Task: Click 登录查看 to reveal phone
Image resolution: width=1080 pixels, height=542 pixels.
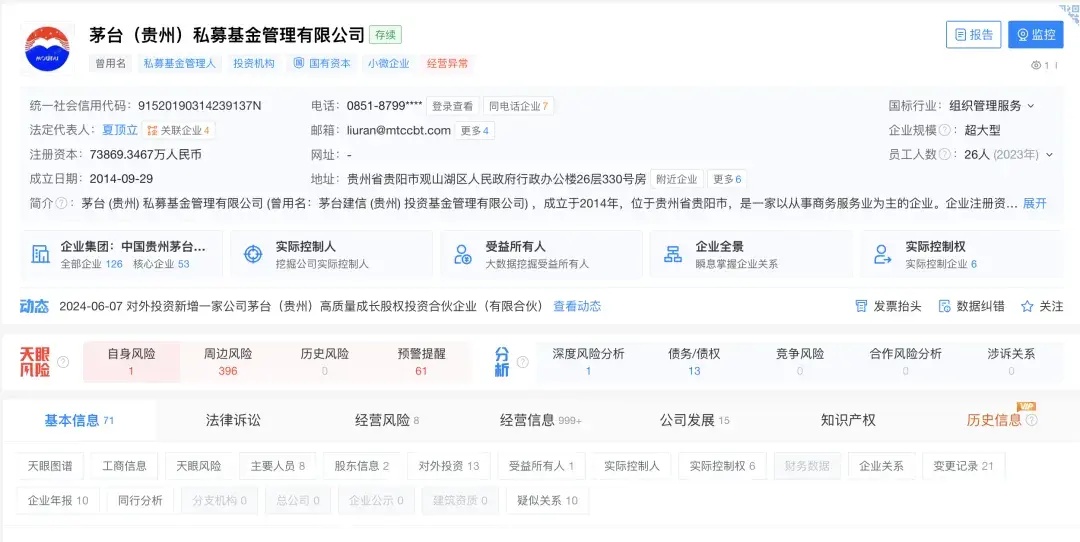Action: (x=453, y=106)
